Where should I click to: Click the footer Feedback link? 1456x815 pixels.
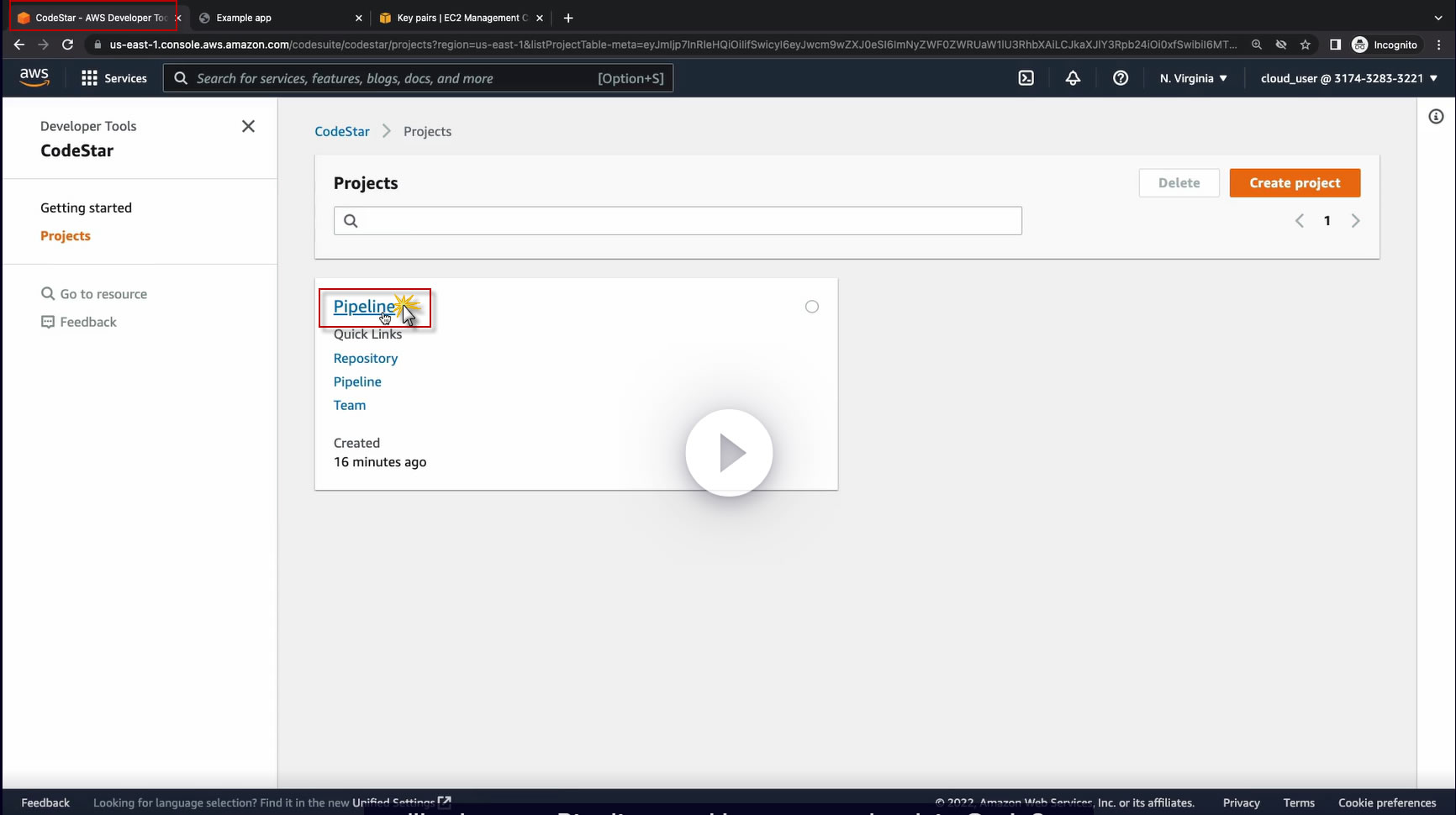click(45, 802)
